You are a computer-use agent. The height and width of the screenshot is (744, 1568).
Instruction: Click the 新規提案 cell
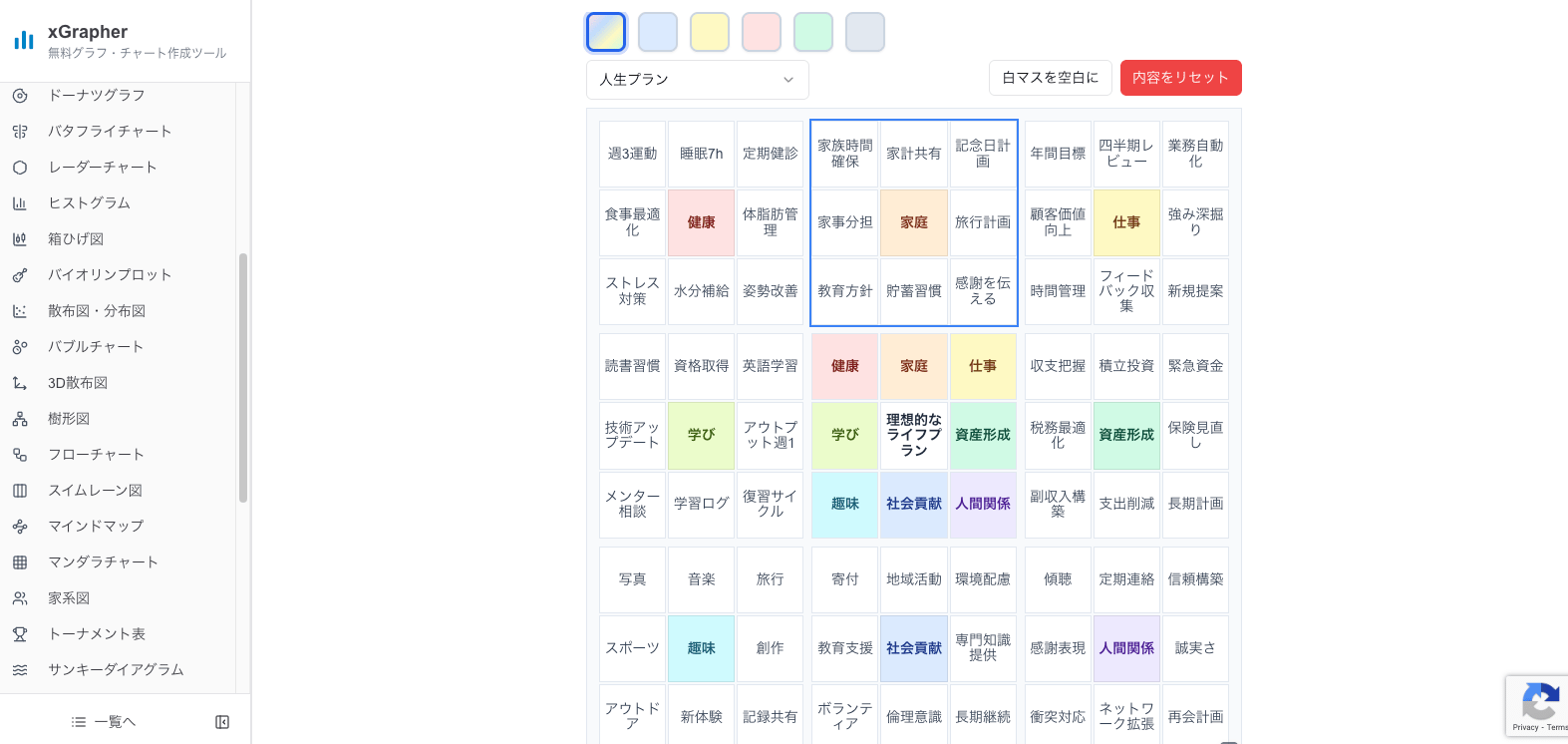1195,291
